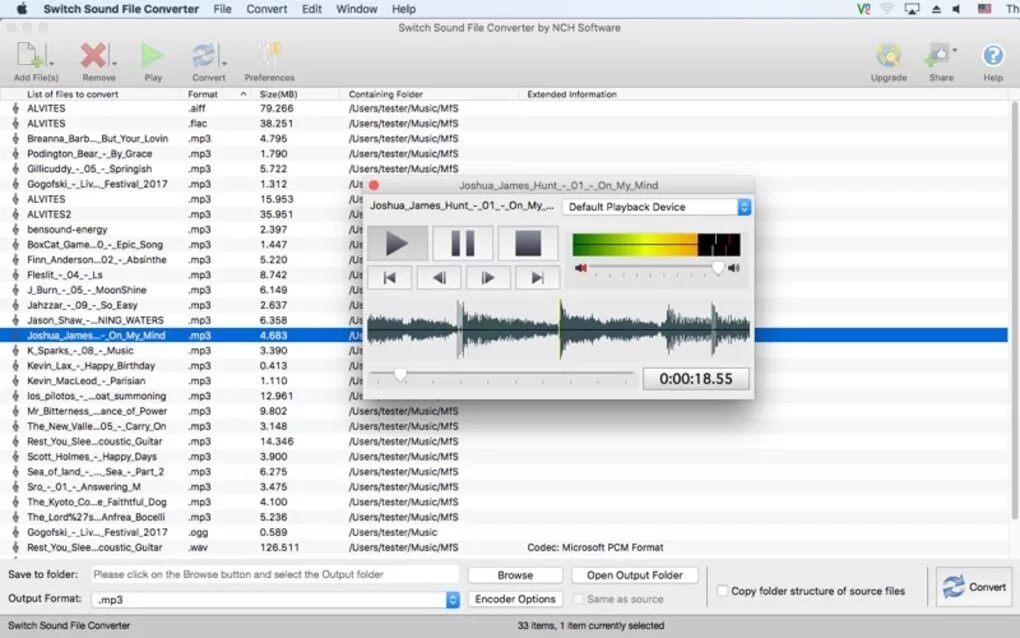Image resolution: width=1020 pixels, height=638 pixels.
Task: Click the Upgrade icon in toolbar
Action: 888,56
